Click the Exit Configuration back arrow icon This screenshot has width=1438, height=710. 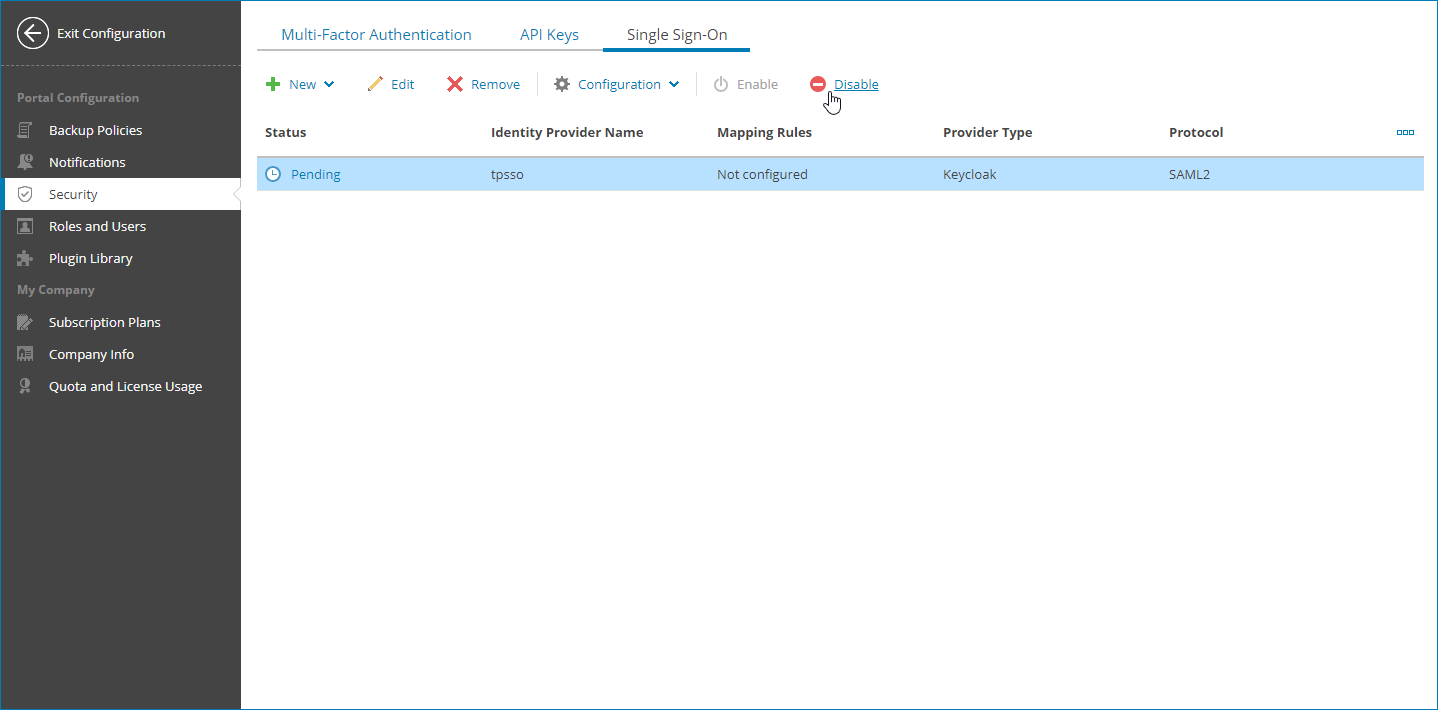(x=33, y=33)
